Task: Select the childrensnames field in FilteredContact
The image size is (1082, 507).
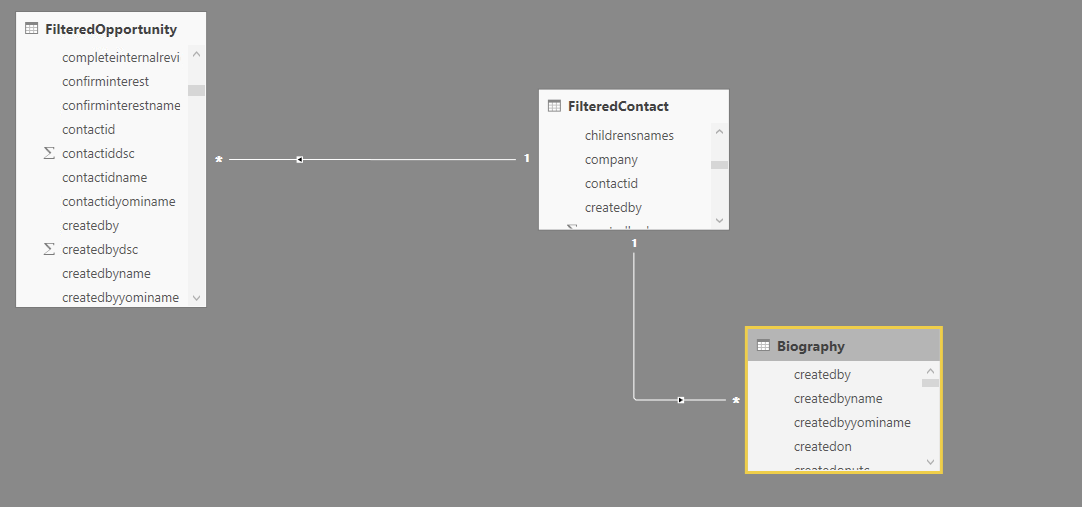Action: click(629, 135)
